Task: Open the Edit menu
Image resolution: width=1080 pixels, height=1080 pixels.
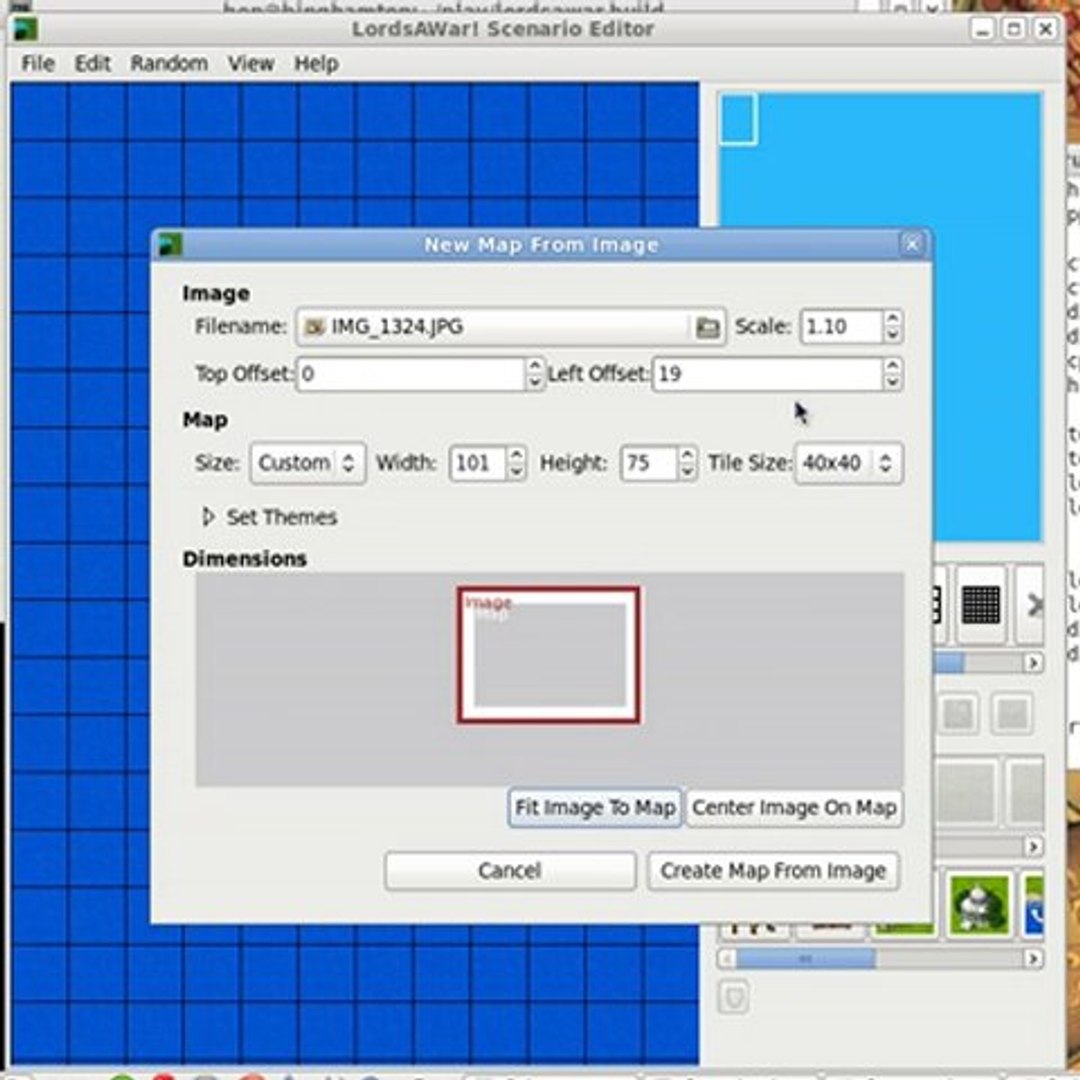Action: click(92, 63)
